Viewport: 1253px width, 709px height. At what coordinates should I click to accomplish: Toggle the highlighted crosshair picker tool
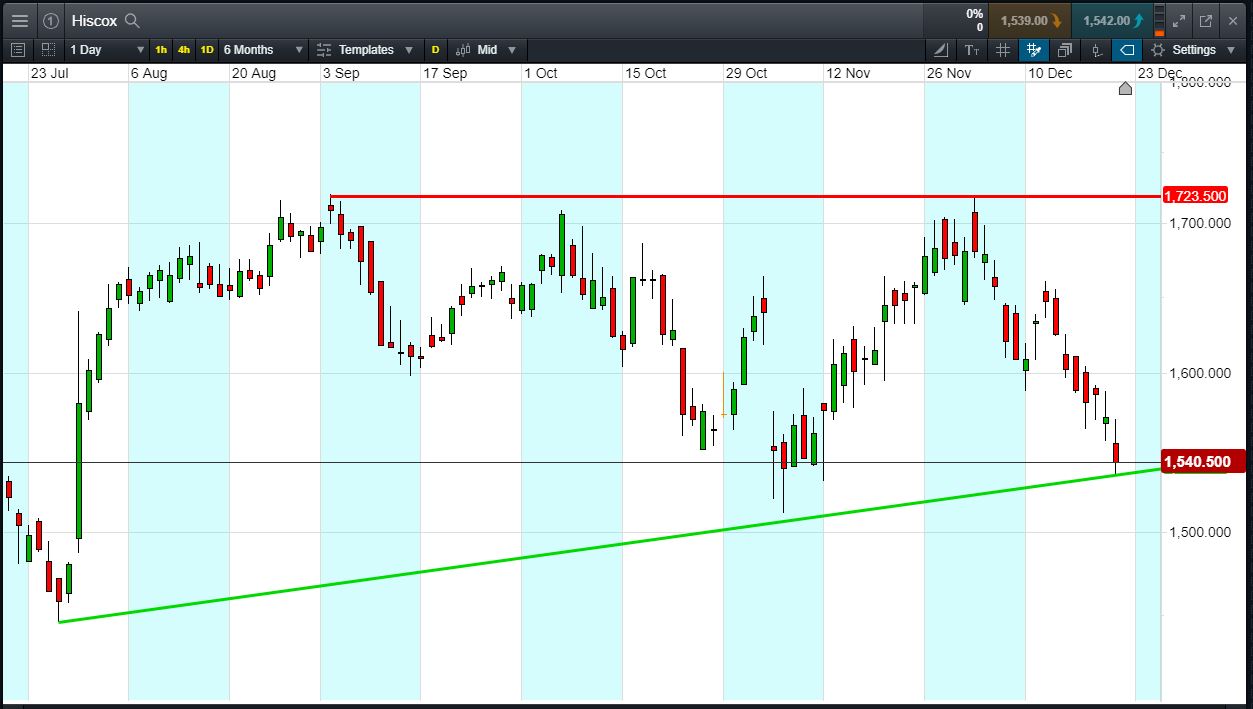(1034, 49)
